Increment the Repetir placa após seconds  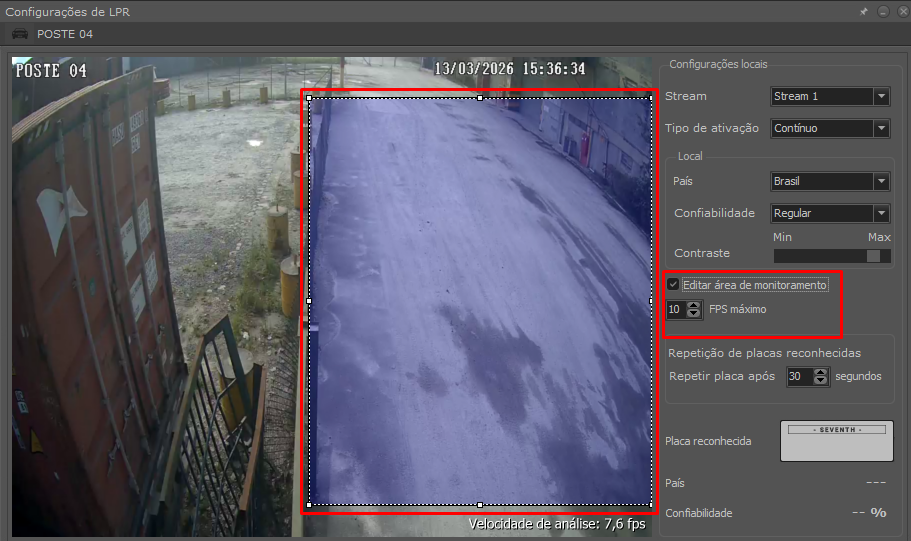[x=821, y=372]
